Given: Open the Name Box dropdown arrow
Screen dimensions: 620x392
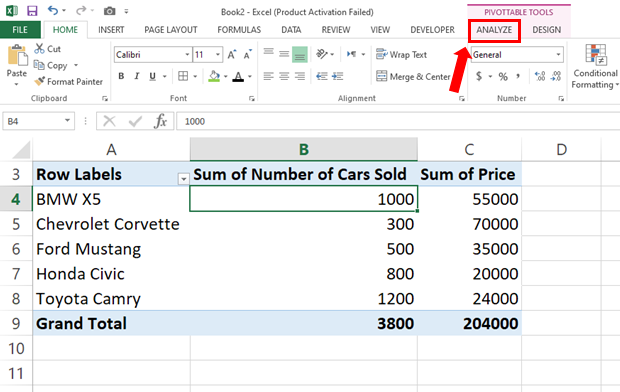Looking at the screenshot, I should tap(67, 121).
